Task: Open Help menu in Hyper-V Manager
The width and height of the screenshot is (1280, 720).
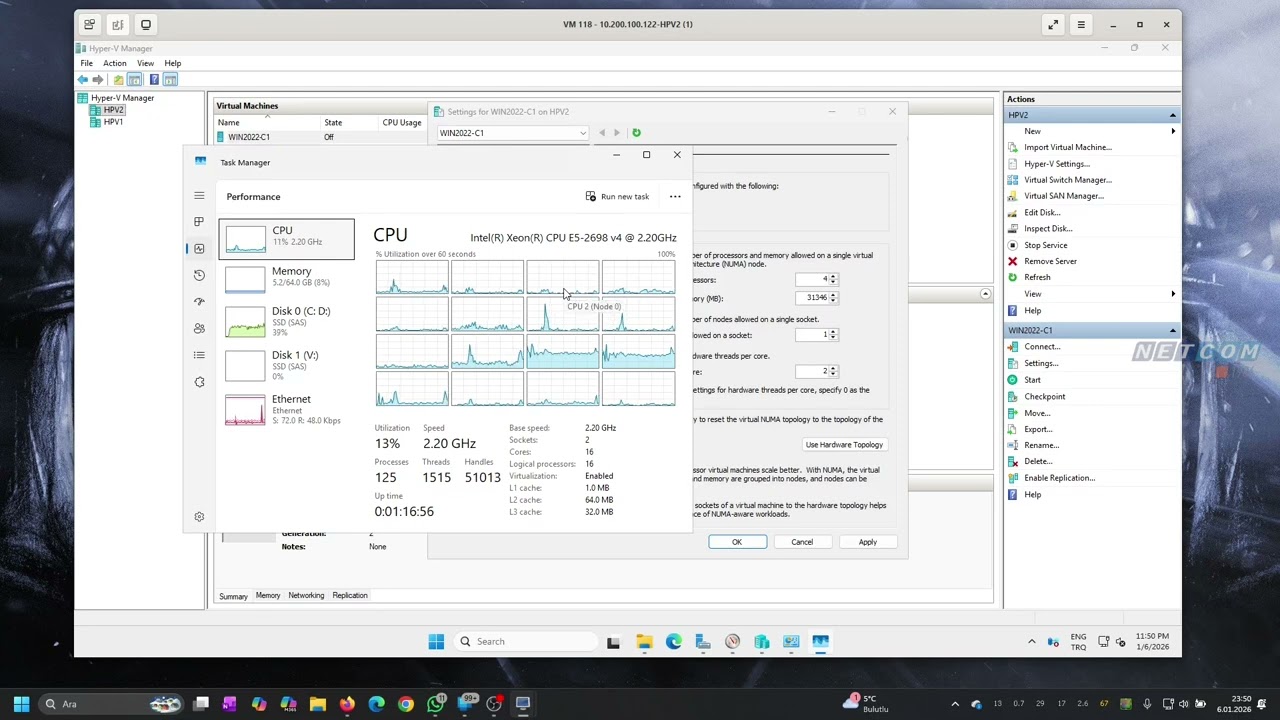Action: [x=173, y=63]
